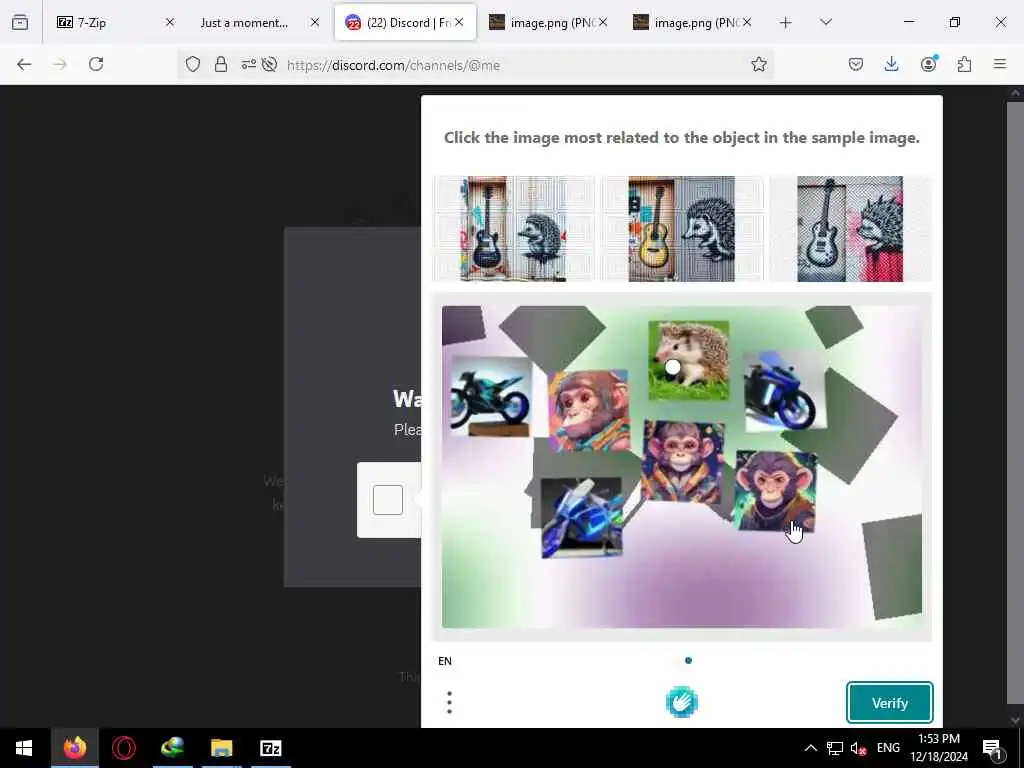Change captcha language EN
The height and width of the screenshot is (768, 1024).
click(445, 661)
